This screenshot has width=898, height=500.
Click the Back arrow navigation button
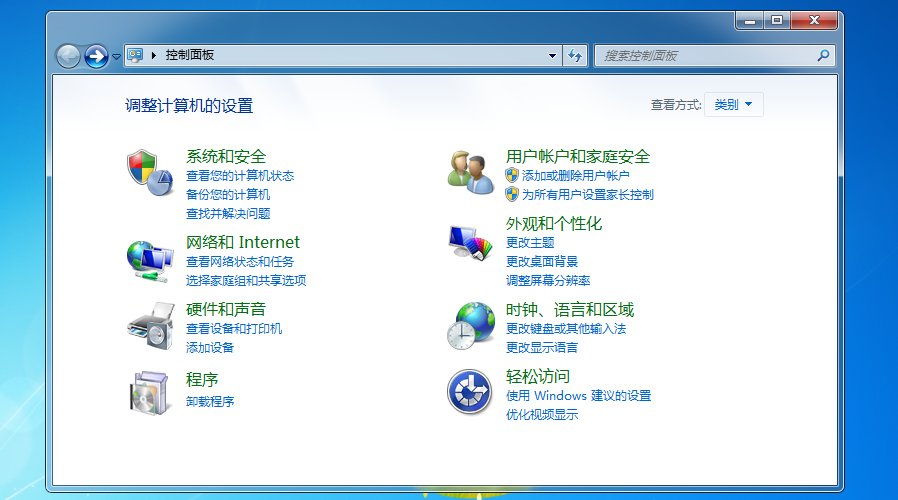coord(68,56)
